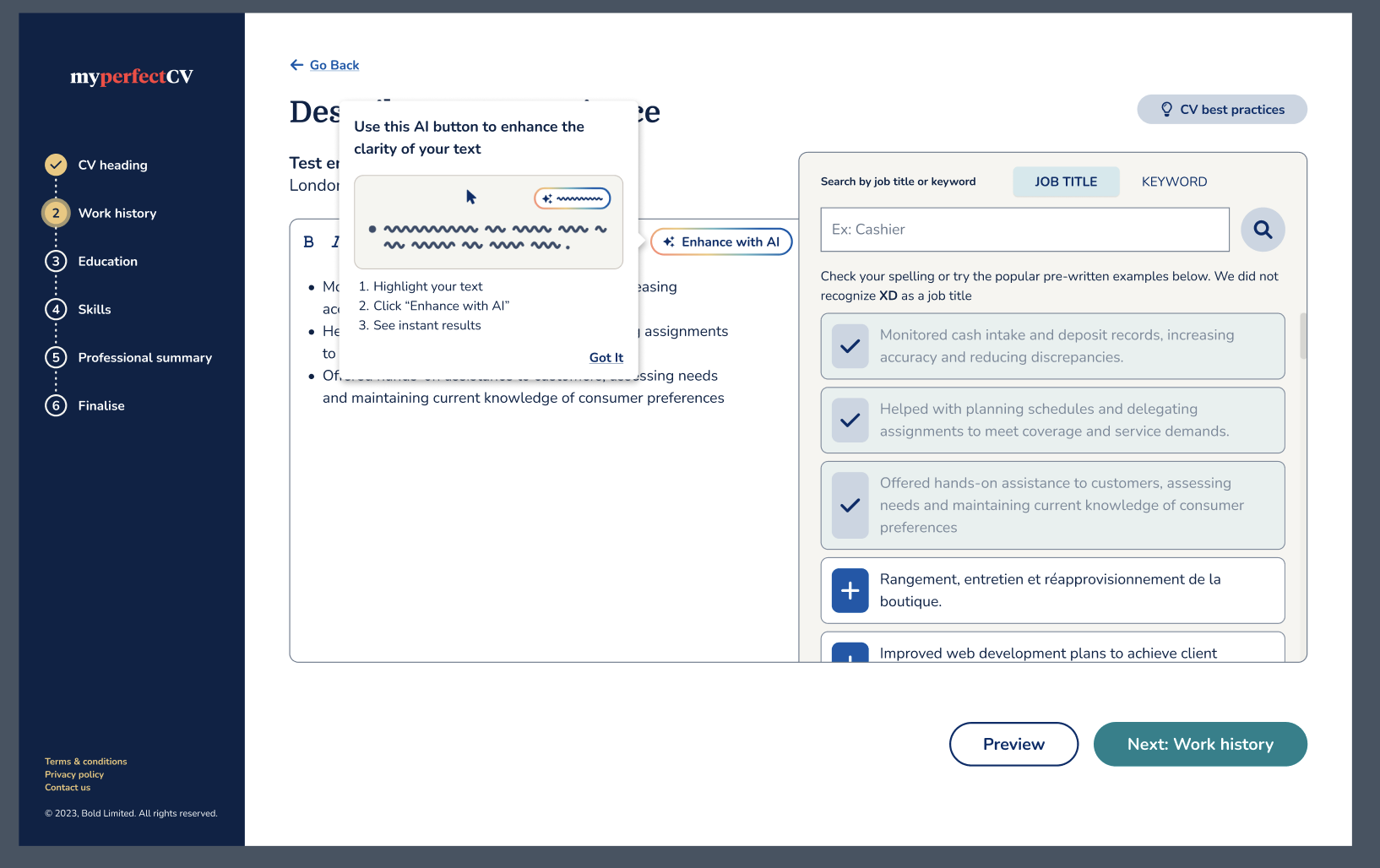The width and height of the screenshot is (1380, 868).
Task: Go to CV heading section label
Action: (112, 165)
